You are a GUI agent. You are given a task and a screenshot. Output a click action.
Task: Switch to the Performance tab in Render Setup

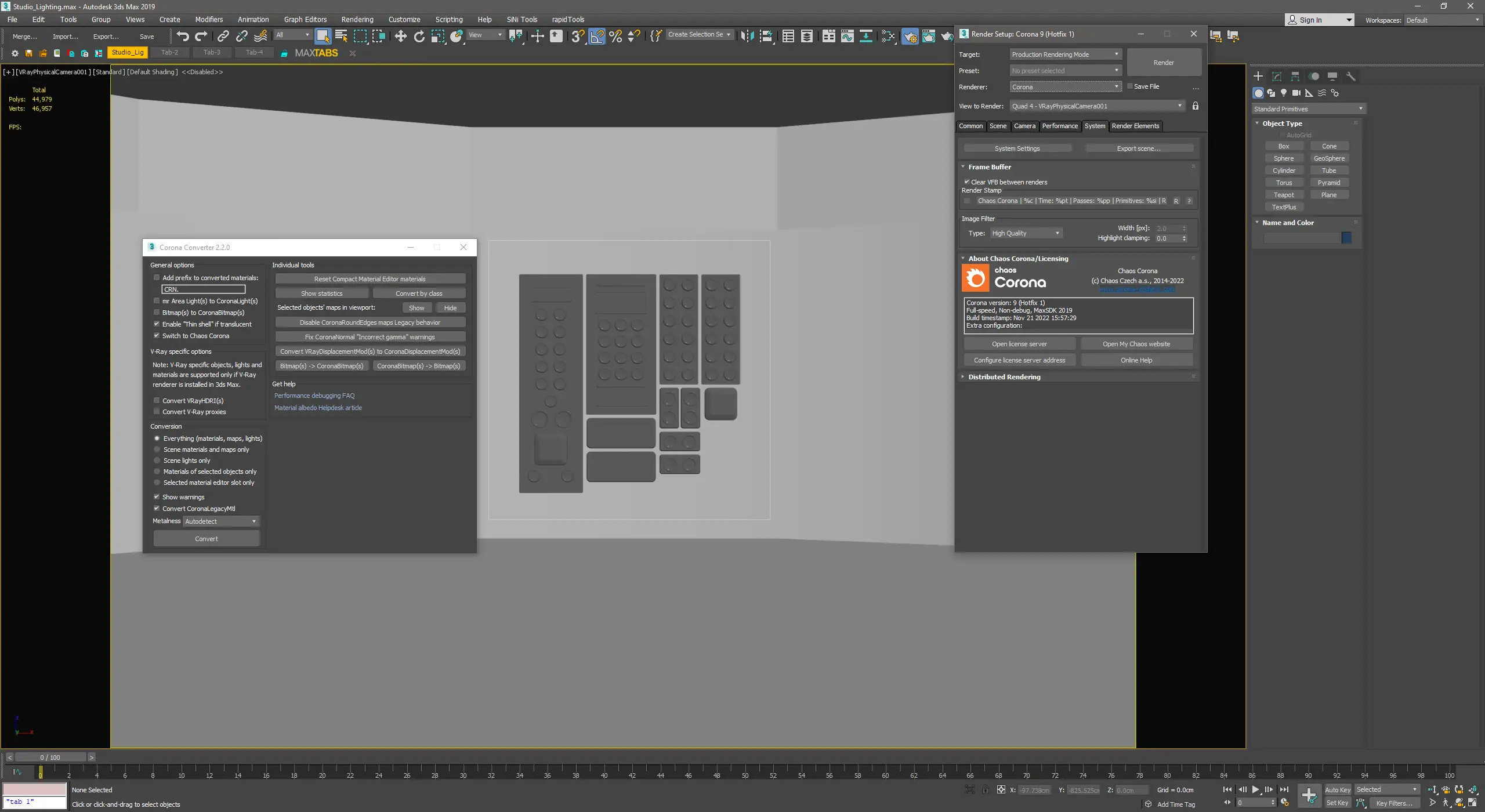coord(1059,126)
